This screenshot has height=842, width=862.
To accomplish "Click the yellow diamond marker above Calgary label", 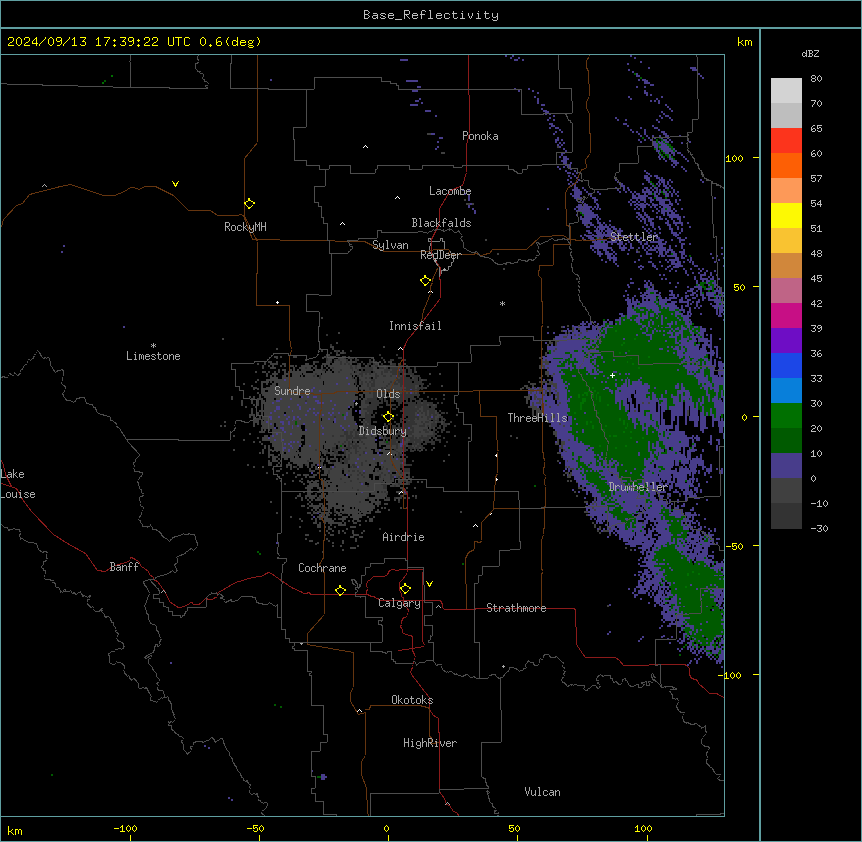I will tap(405, 589).
